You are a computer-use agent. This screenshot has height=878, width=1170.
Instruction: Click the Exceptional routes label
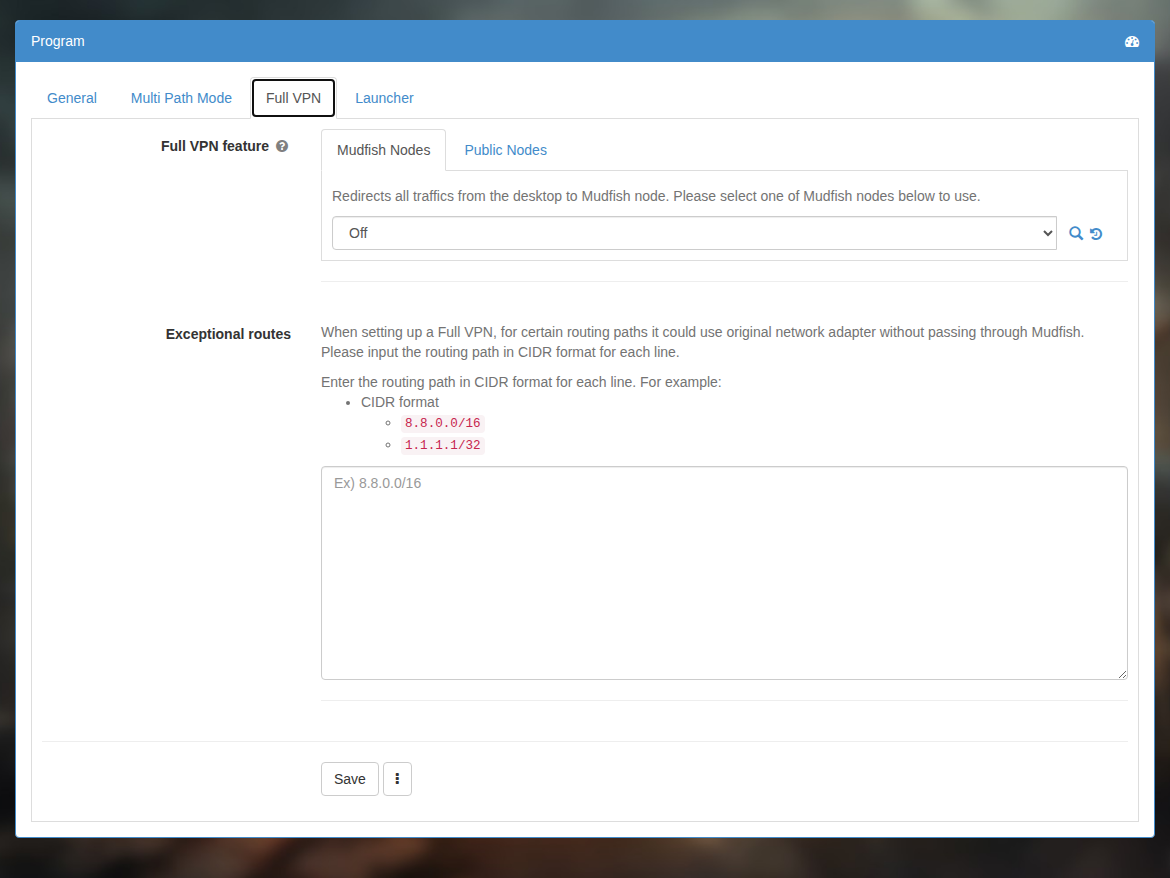click(228, 334)
